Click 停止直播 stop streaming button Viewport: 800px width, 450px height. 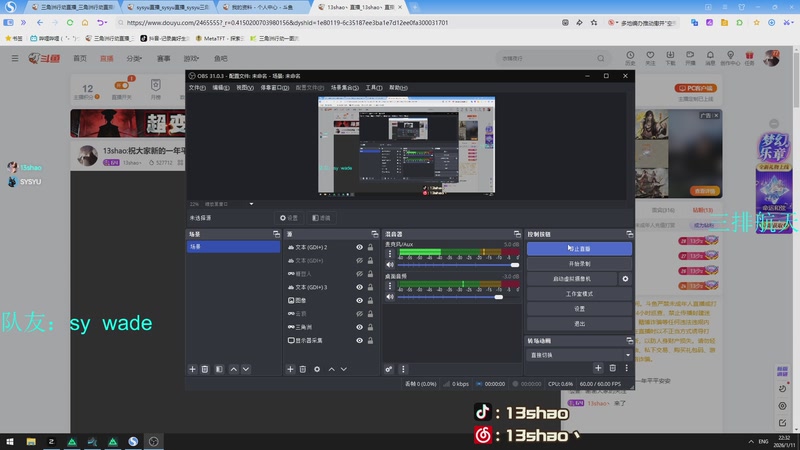click(x=579, y=249)
